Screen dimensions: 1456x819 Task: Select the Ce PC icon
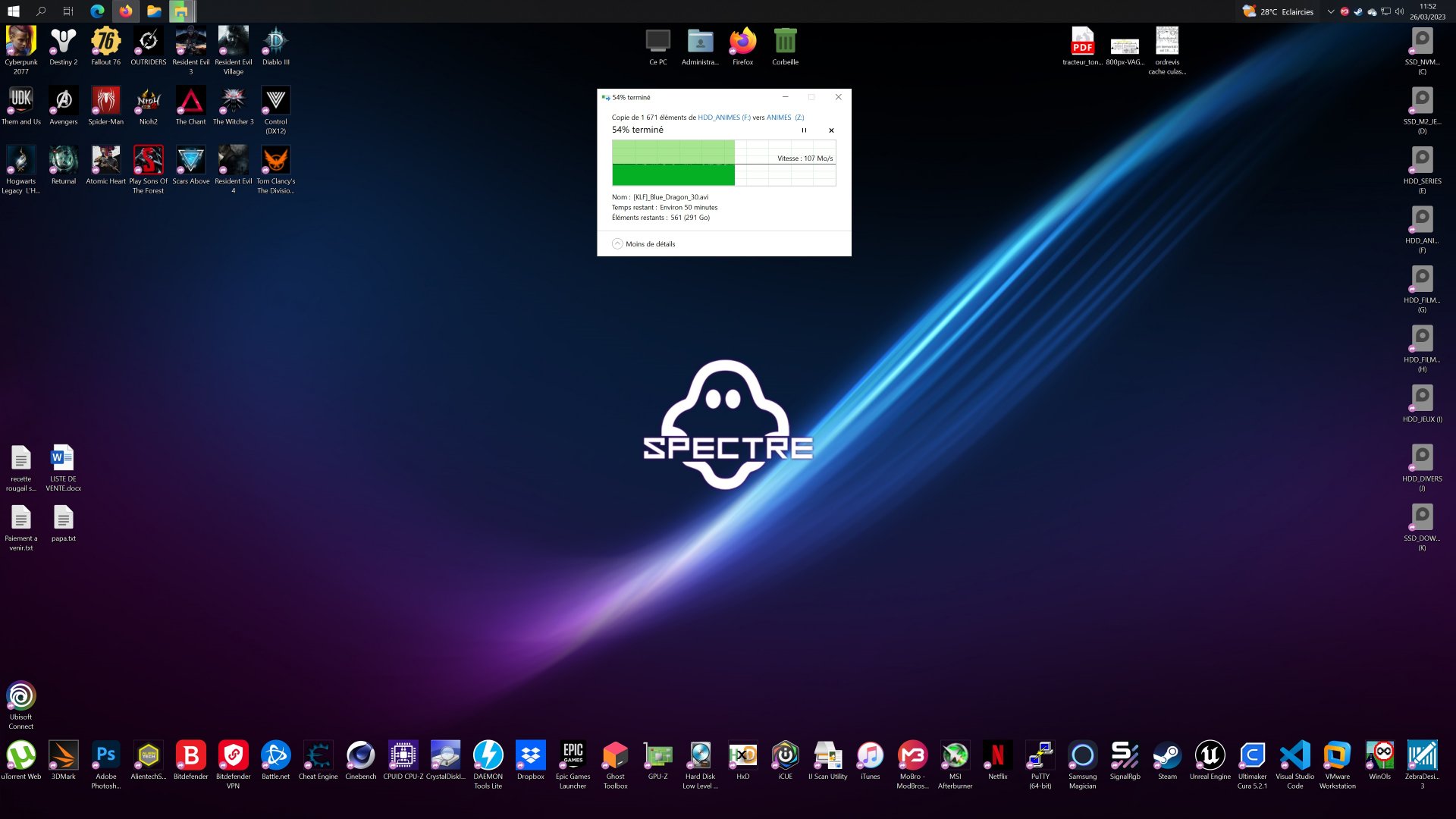click(658, 45)
